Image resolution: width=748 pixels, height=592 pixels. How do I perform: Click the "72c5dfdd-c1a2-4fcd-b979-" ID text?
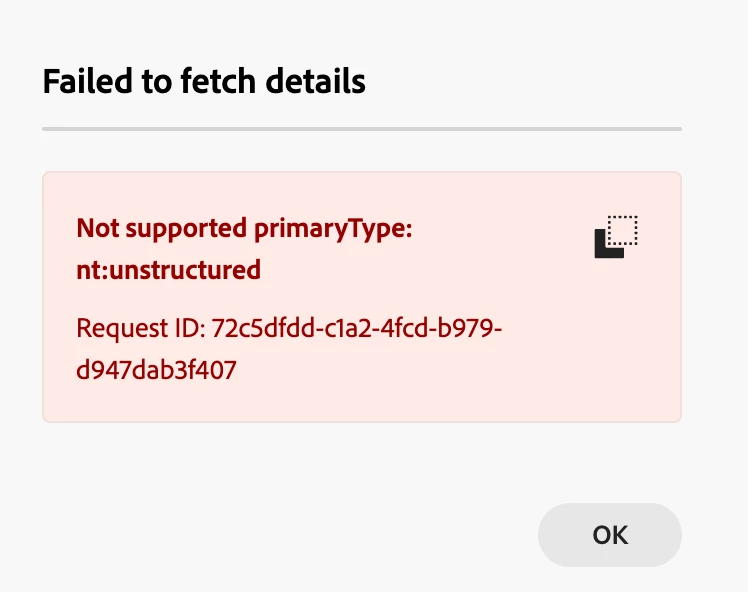click(356, 328)
